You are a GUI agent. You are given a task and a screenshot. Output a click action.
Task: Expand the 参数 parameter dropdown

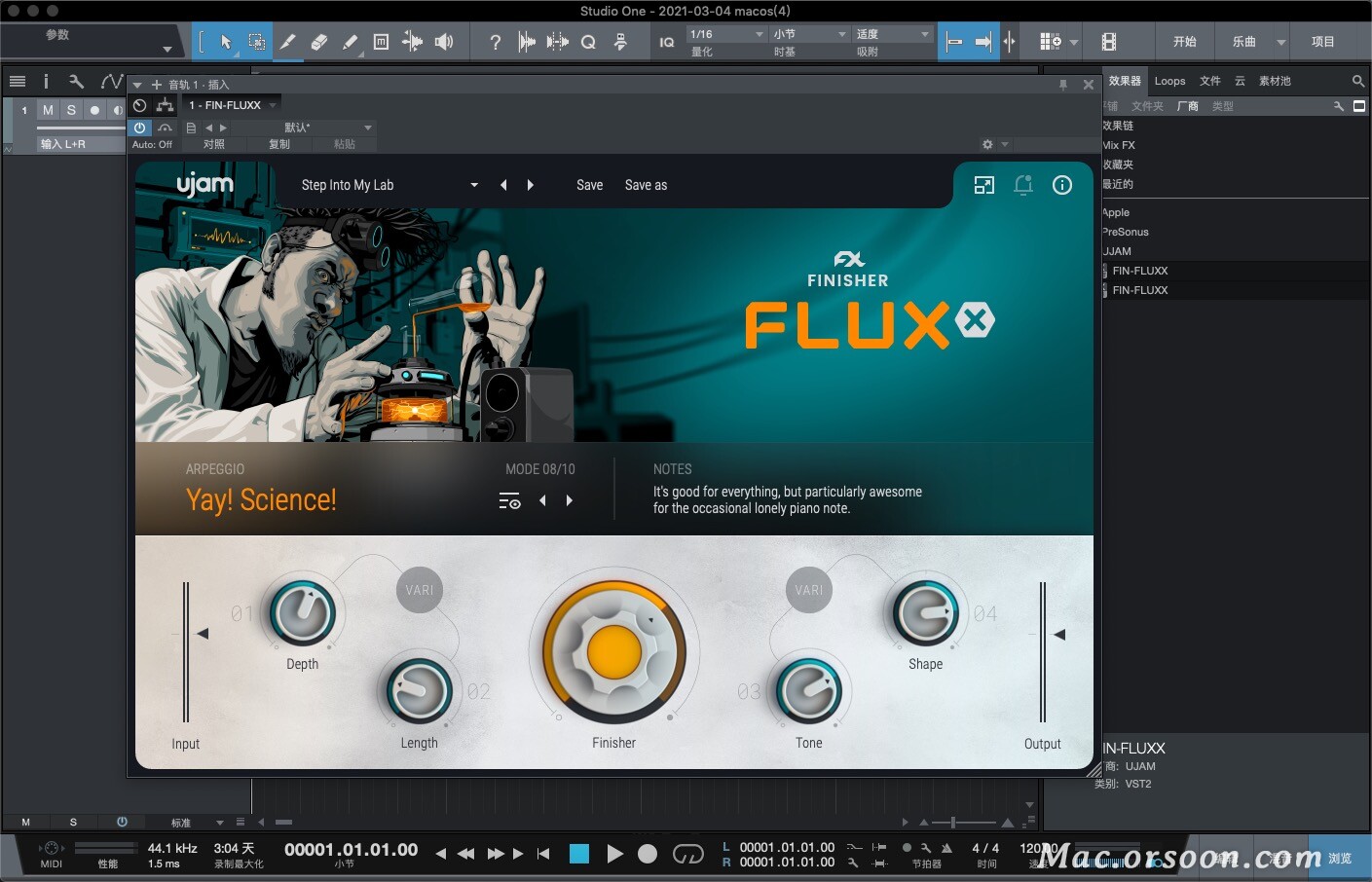(167, 49)
